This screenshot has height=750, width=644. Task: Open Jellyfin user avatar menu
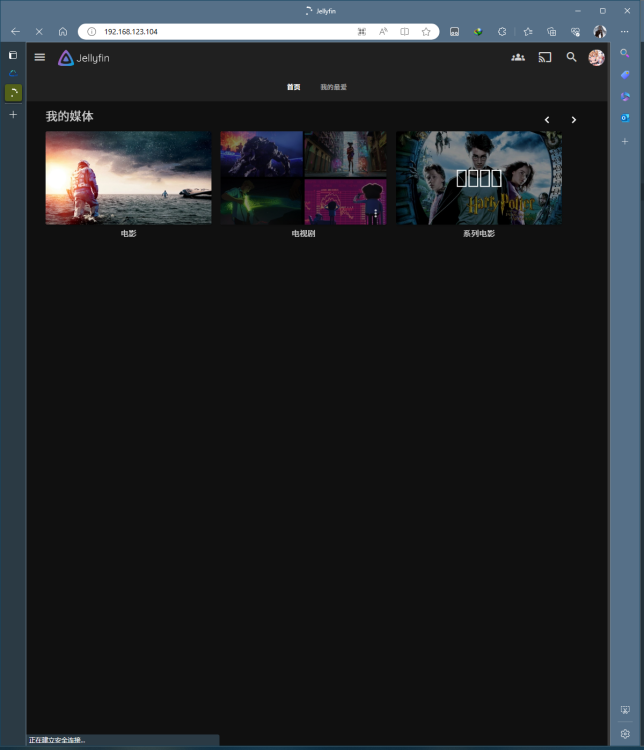click(596, 57)
